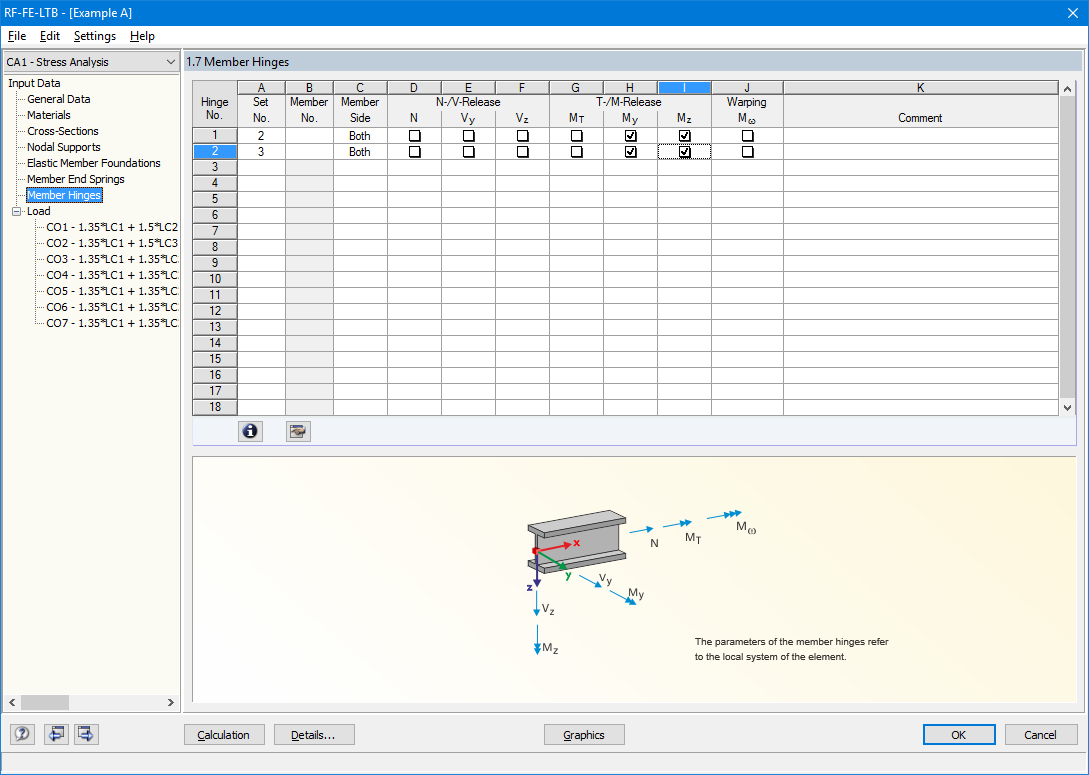Click the table scrollbar up arrow
This screenshot has width=1089, height=775.
1068,88
